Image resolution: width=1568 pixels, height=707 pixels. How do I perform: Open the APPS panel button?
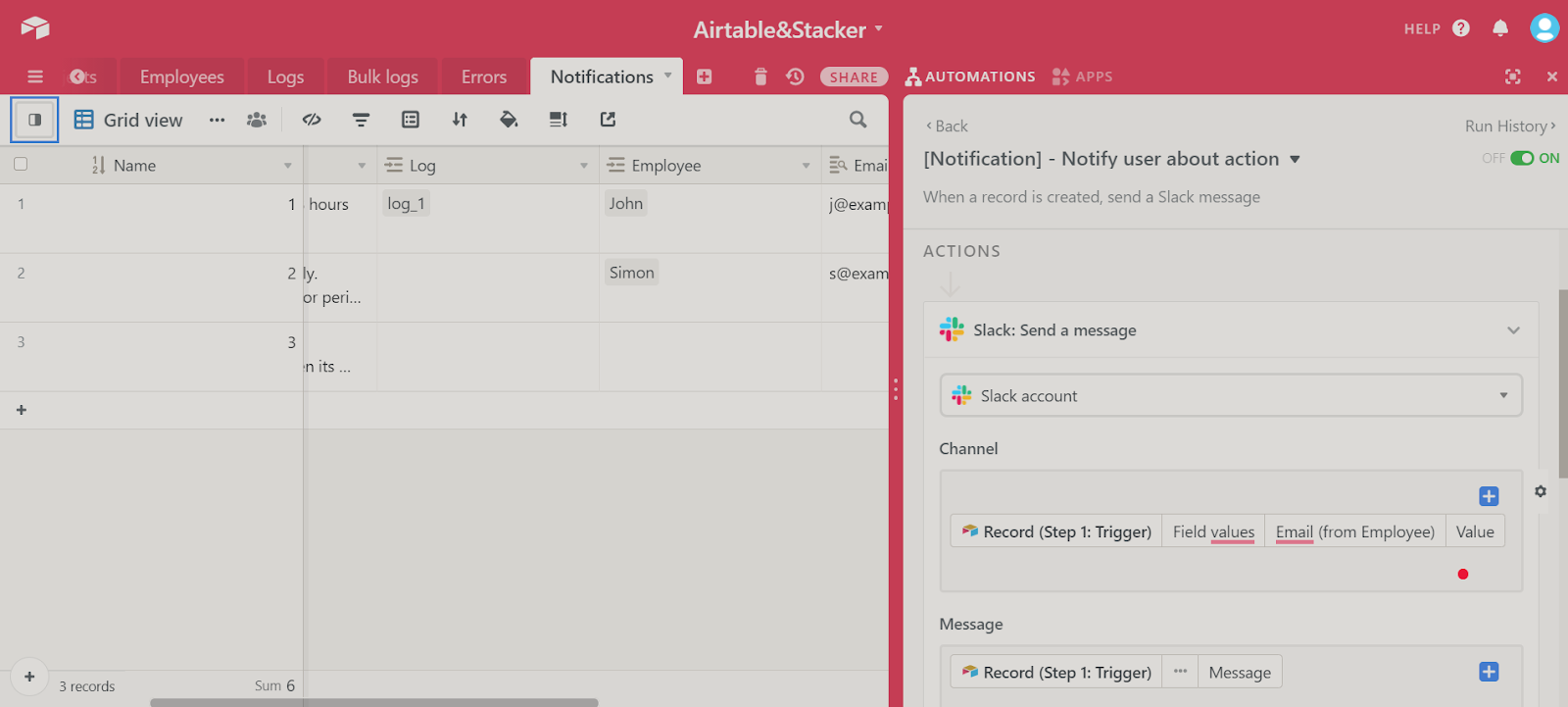(x=1082, y=76)
